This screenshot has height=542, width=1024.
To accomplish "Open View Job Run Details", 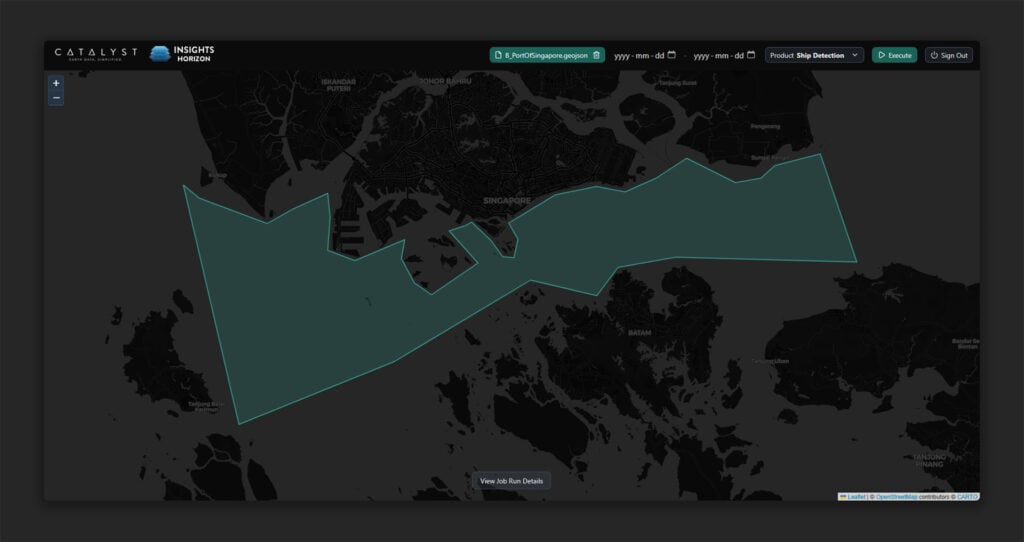I will 511,481.
